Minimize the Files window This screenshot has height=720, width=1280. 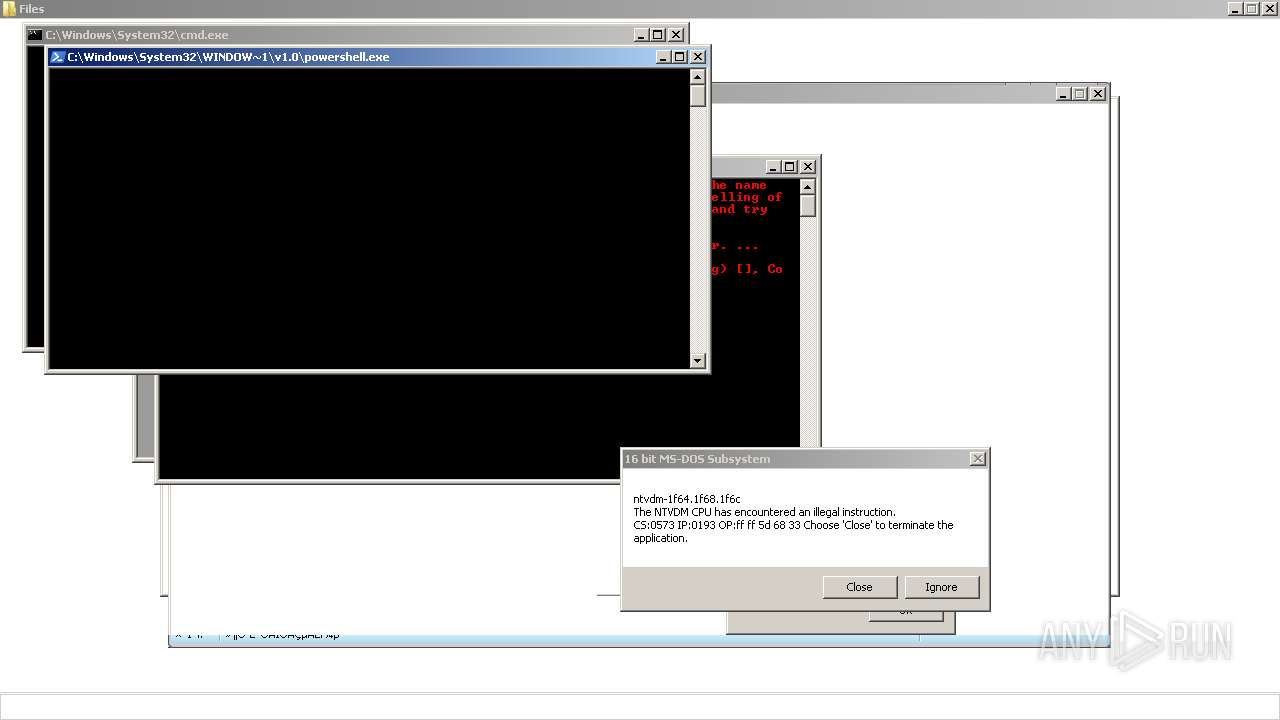pos(1235,8)
